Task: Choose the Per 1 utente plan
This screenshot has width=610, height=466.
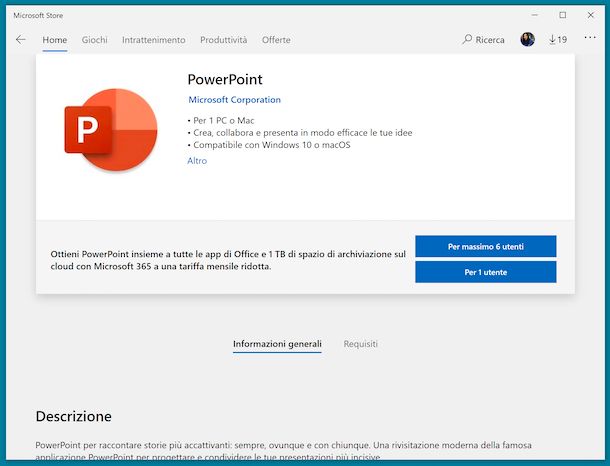Action: (x=486, y=272)
